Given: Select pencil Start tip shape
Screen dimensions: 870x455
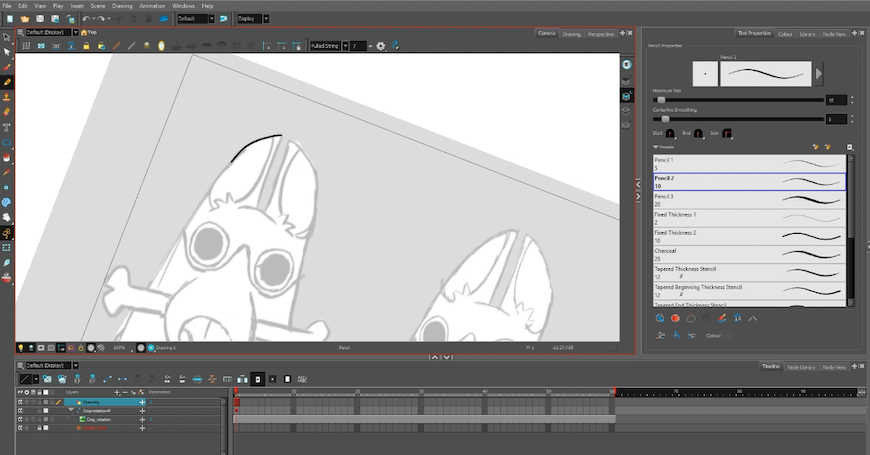Looking at the screenshot, I should 670,133.
